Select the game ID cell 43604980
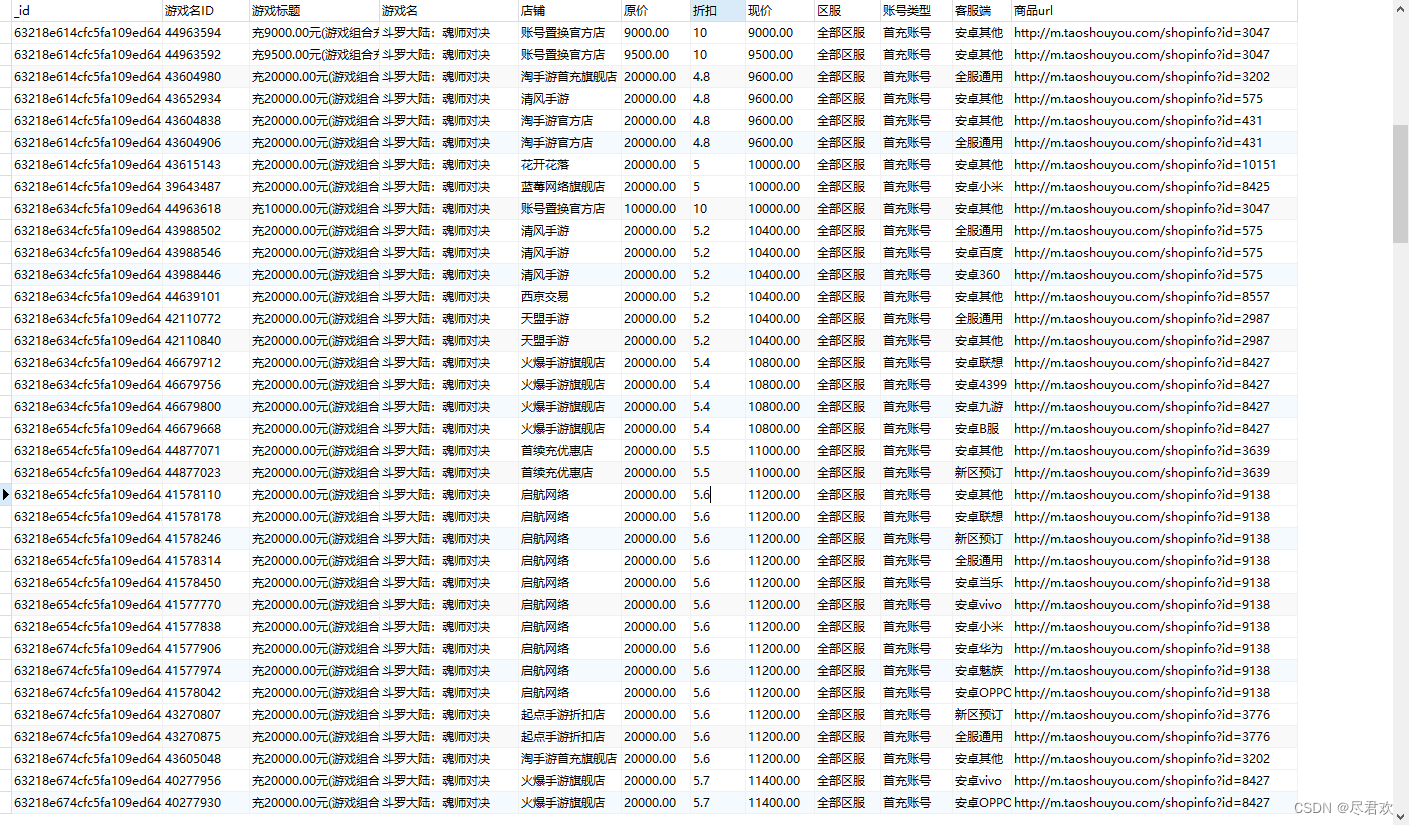This screenshot has height=825, width=1409. point(205,77)
